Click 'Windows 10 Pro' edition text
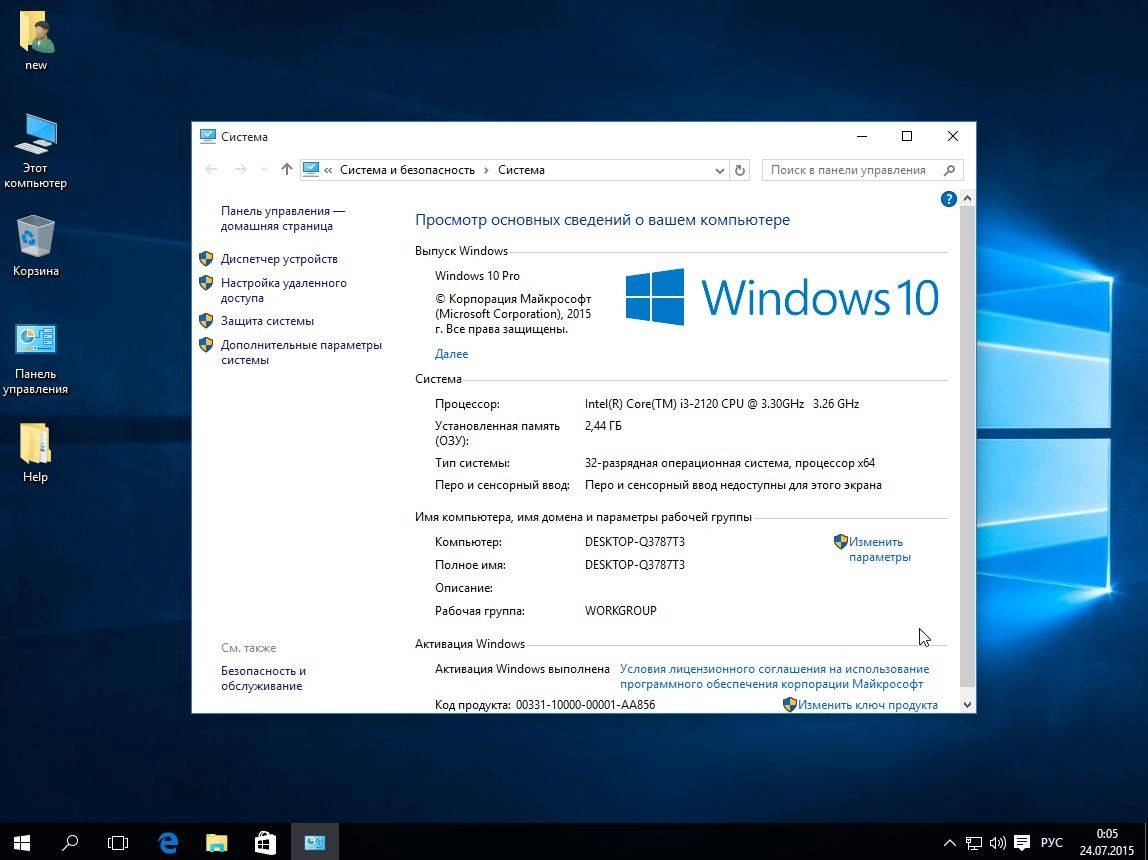The image size is (1148, 860). pyautogui.click(x=477, y=276)
